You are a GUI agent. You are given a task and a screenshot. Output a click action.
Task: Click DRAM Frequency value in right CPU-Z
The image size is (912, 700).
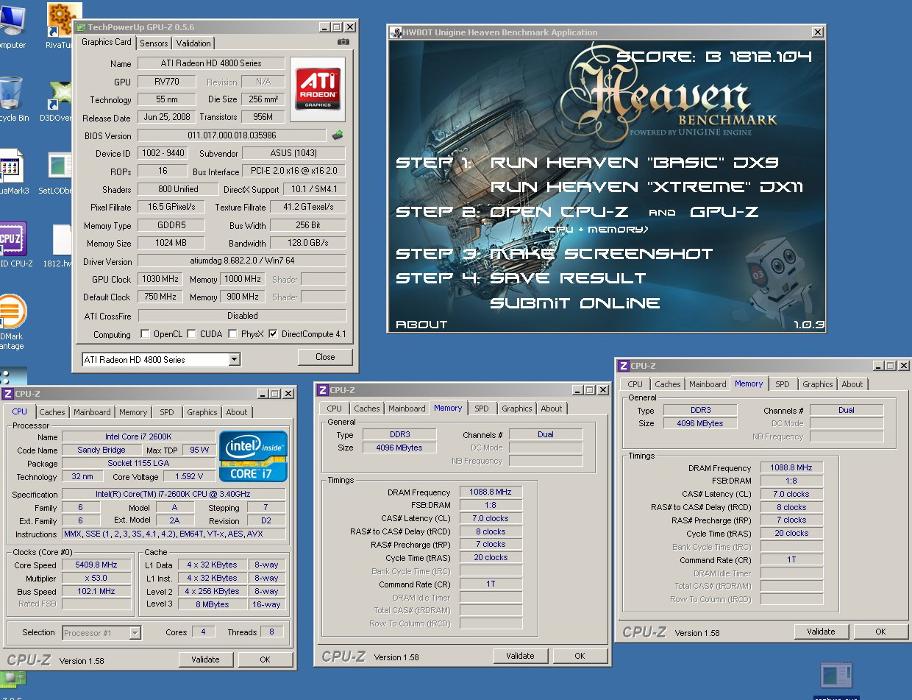(791, 467)
